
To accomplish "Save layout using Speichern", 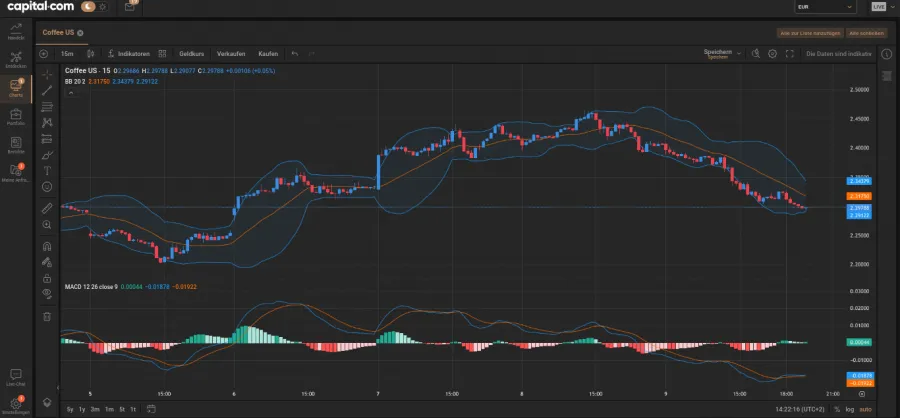I will [x=717, y=53].
